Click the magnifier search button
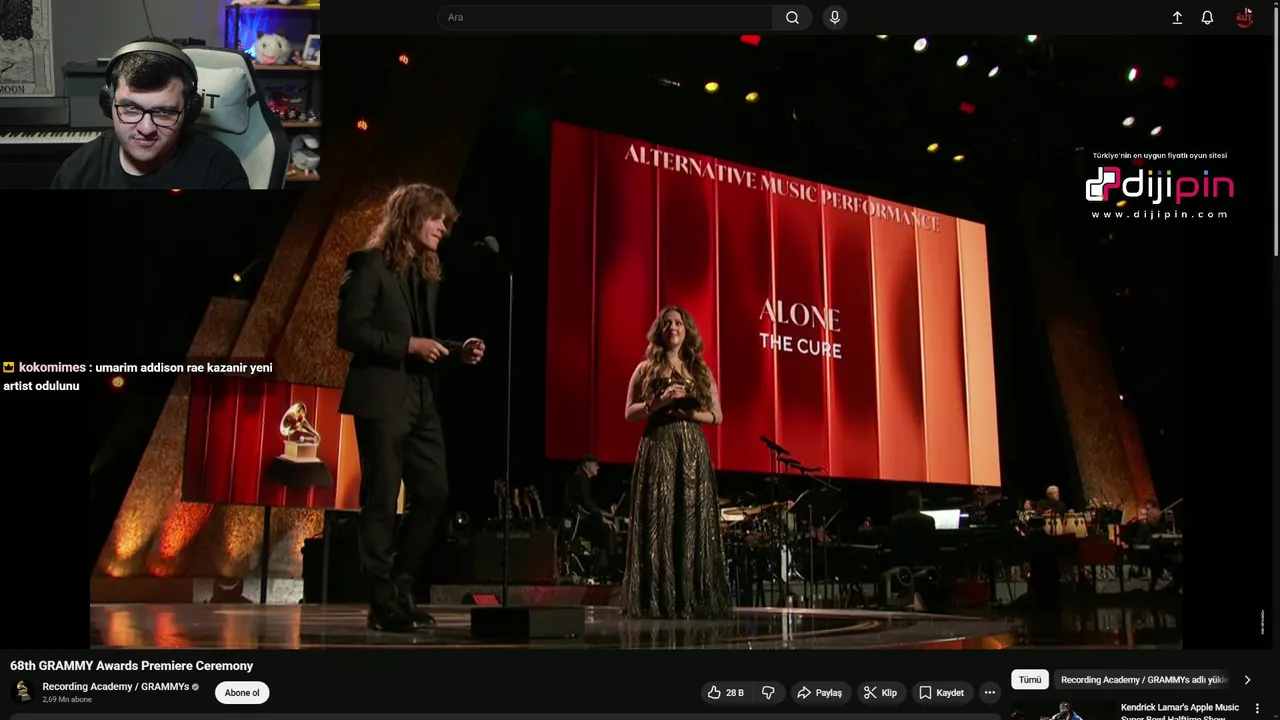Image resolution: width=1280 pixels, height=720 pixels. coord(792,17)
